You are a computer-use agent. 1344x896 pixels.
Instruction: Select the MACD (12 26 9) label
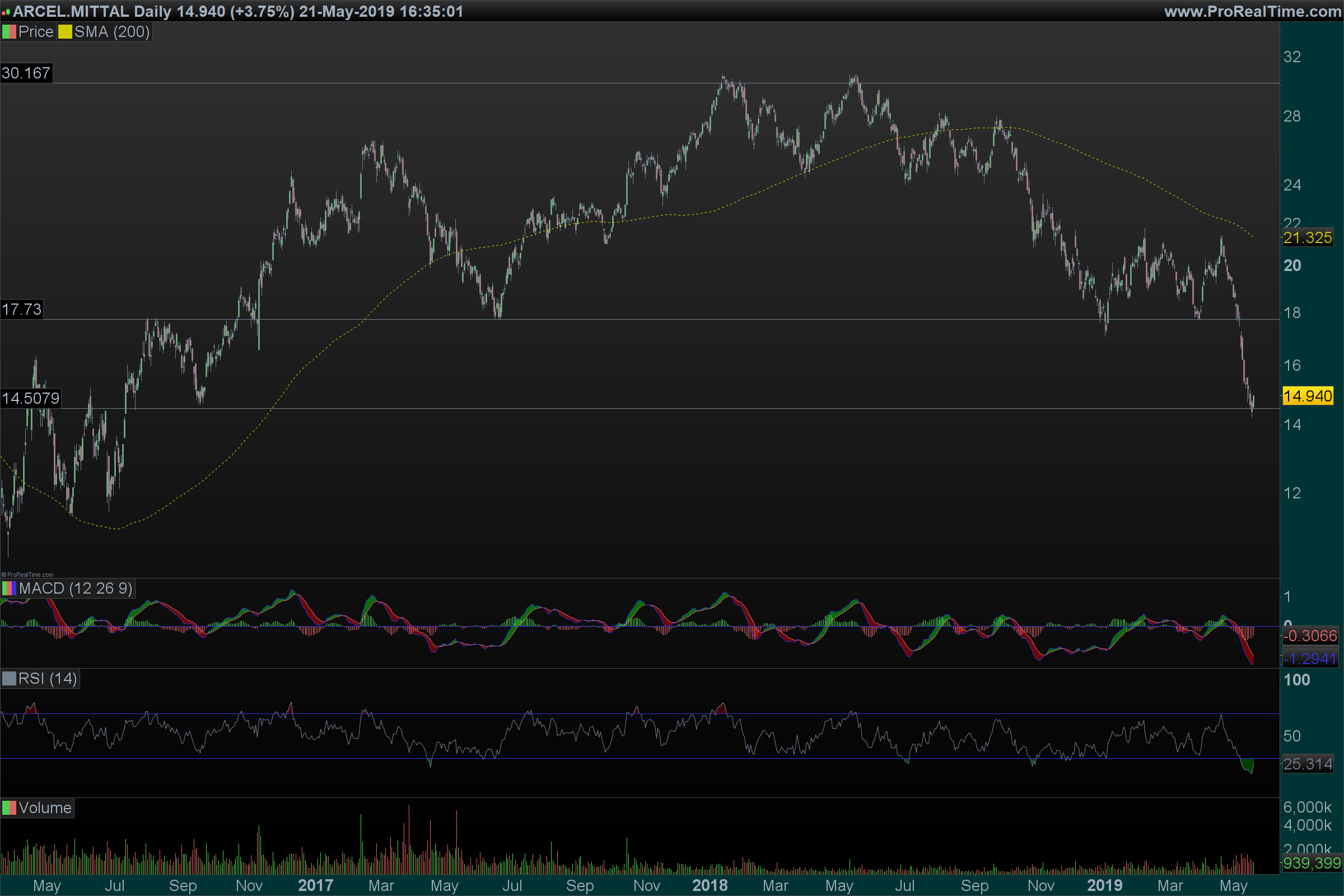(x=76, y=589)
